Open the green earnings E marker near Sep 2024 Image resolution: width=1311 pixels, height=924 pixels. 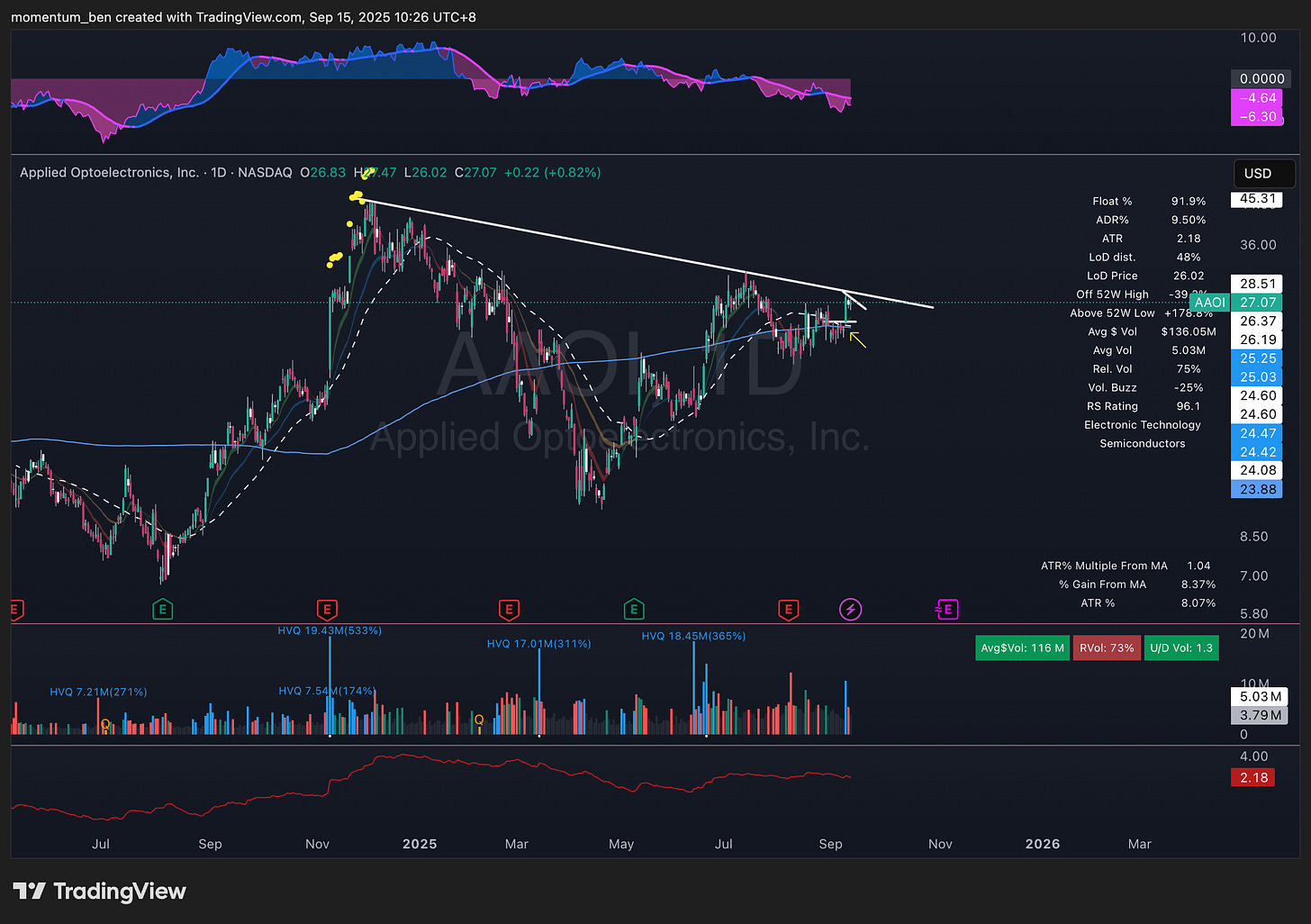162,610
